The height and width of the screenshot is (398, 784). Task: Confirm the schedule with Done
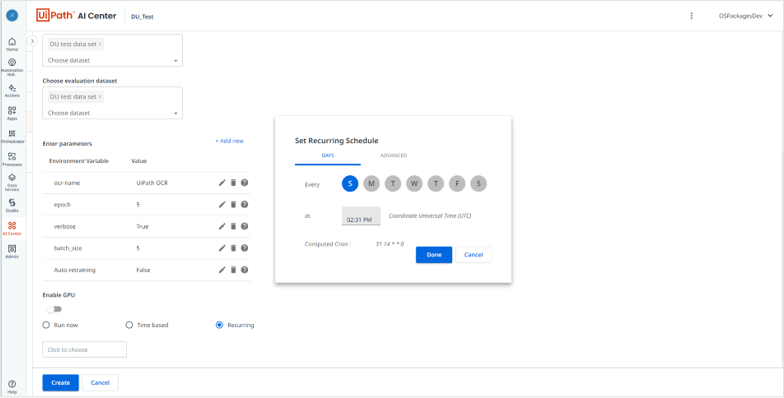tap(434, 255)
